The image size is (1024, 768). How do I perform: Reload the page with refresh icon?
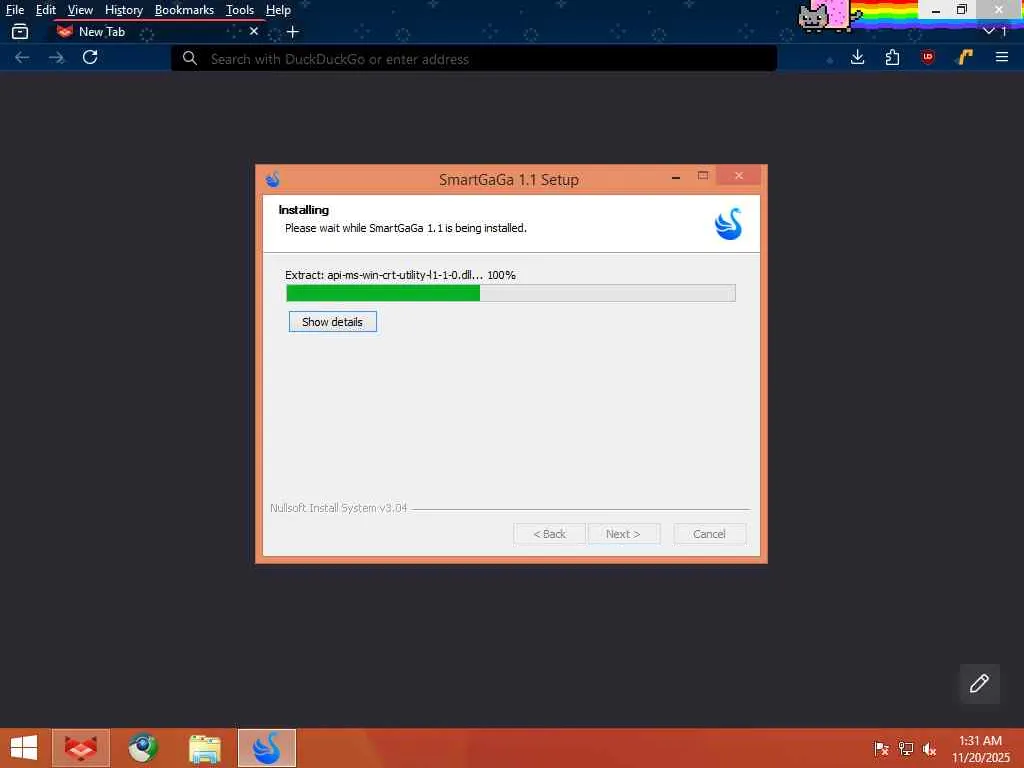coord(90,57)
